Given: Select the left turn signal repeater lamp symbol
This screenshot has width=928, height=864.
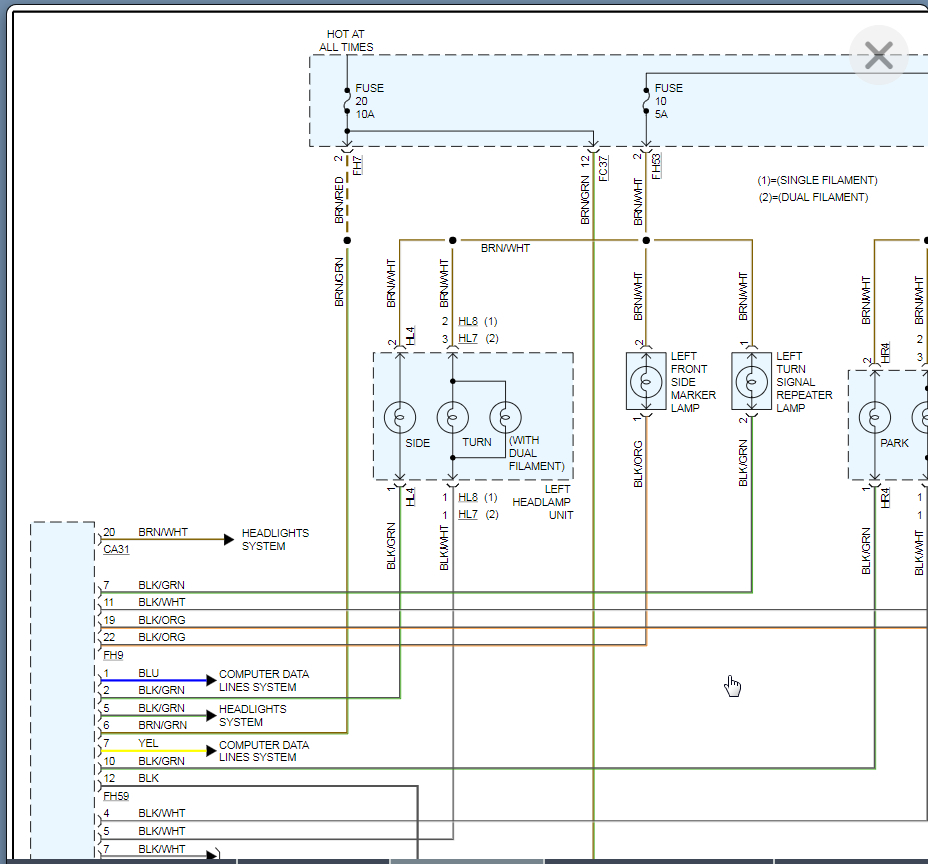Looking at the screenshot, I should point(751,381).
